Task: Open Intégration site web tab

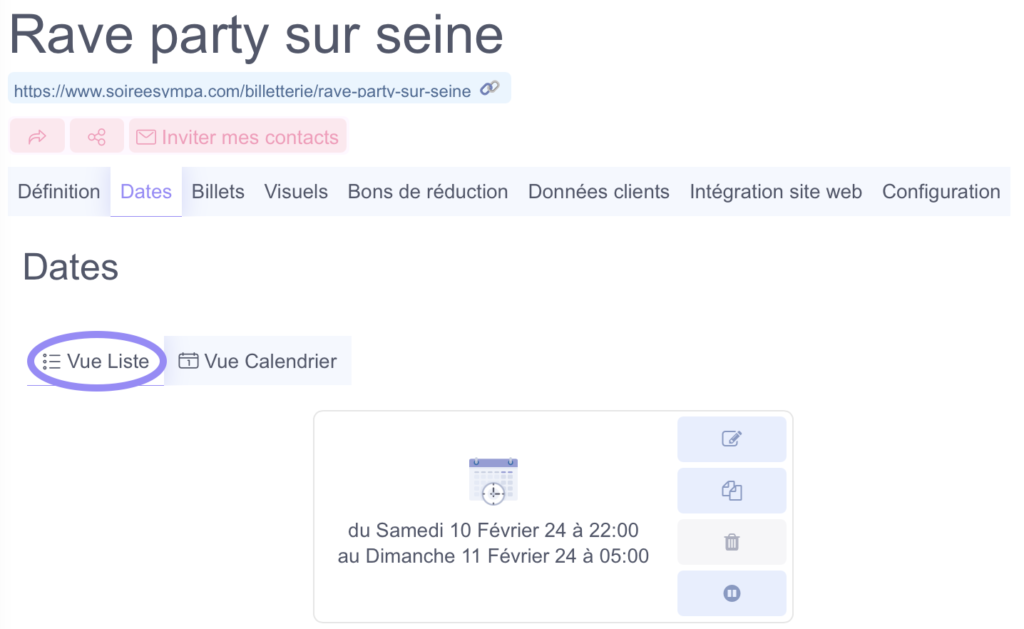Action: [776, 191]
